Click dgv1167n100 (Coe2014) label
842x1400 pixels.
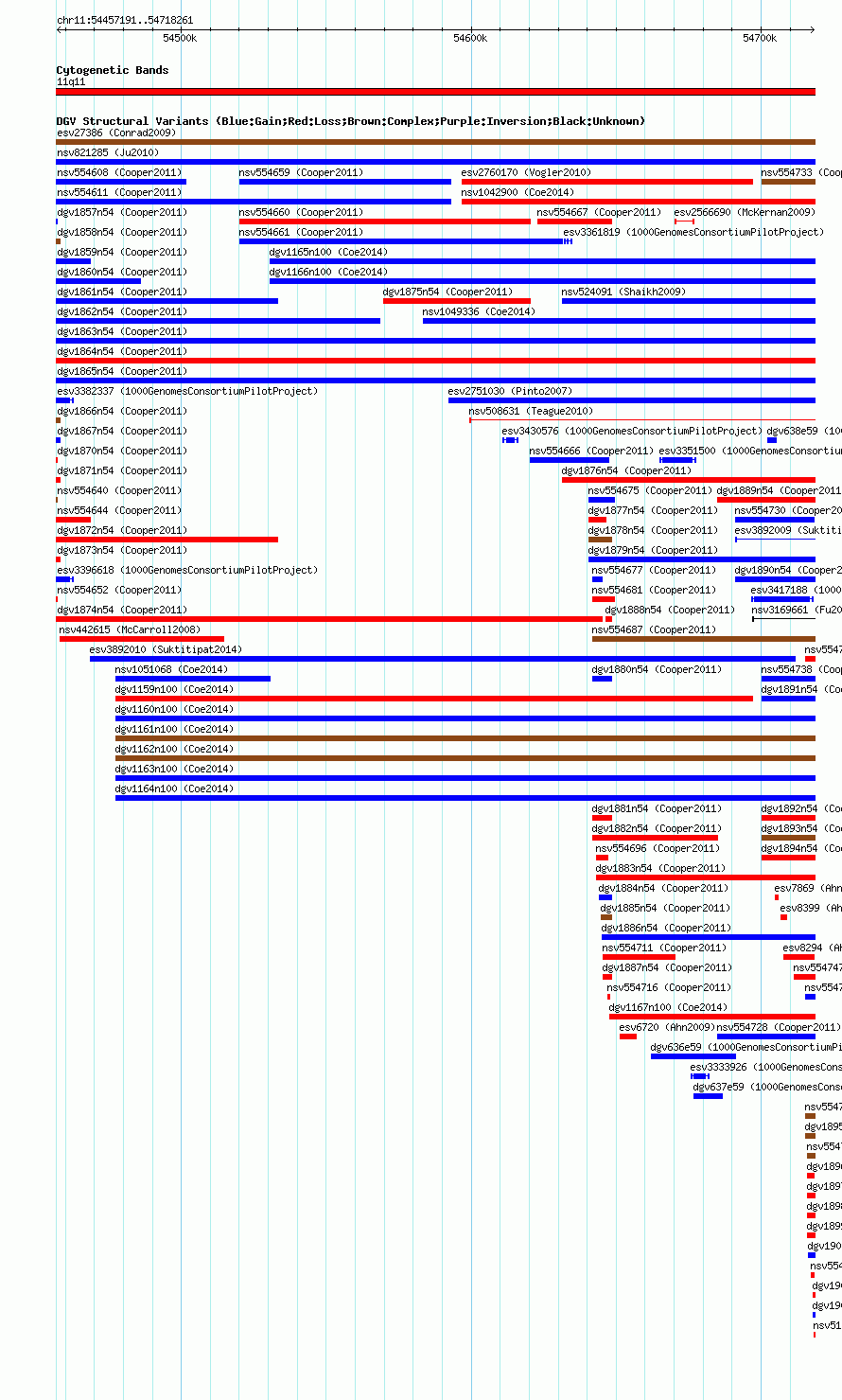point(668,1007)
